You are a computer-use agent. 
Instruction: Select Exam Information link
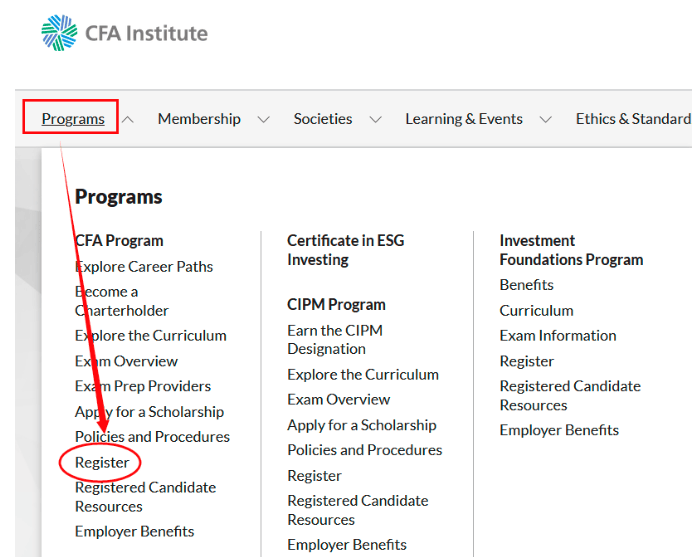(558, 336)
